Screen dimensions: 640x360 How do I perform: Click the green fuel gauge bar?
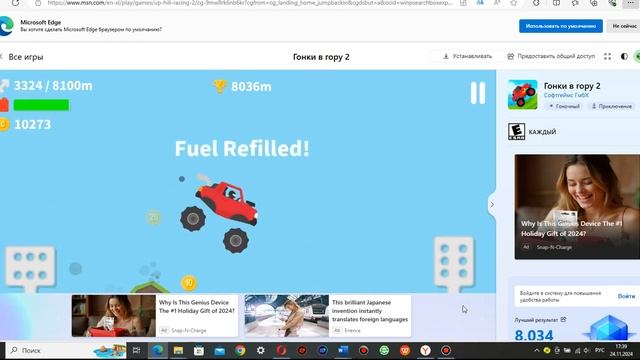[41, 105]
